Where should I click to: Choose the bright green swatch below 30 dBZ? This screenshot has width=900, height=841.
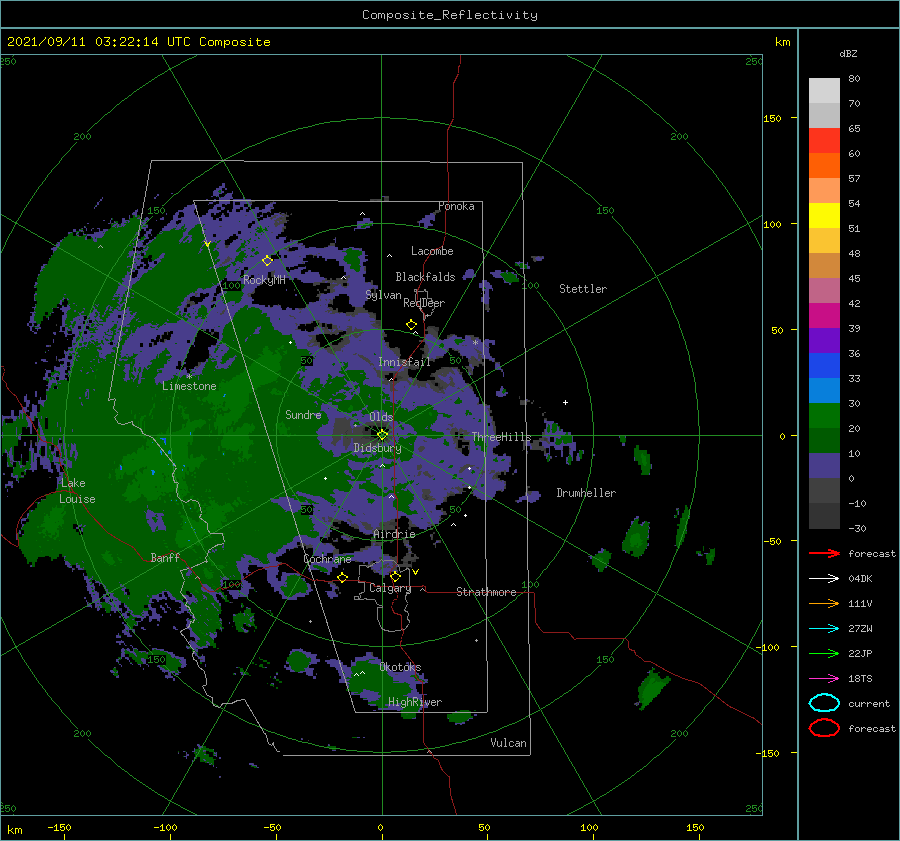point(824,416)
